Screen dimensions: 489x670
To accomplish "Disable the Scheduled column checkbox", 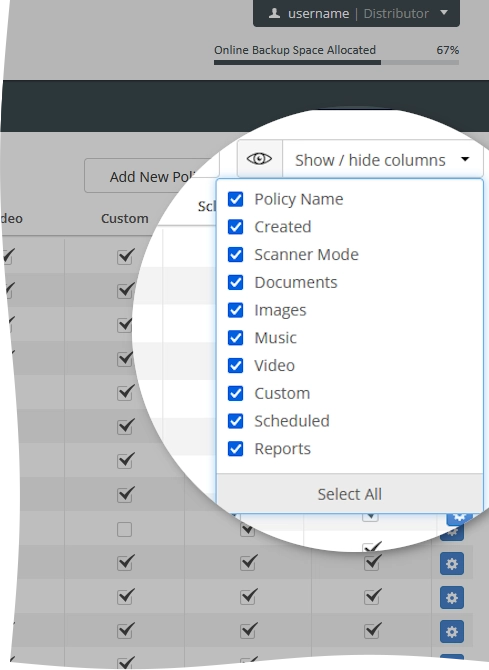I will [x=236, y=421].
